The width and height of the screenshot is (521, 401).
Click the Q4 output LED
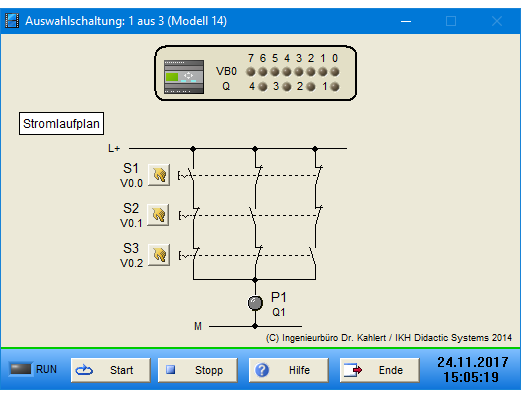[x=263, y=87]
